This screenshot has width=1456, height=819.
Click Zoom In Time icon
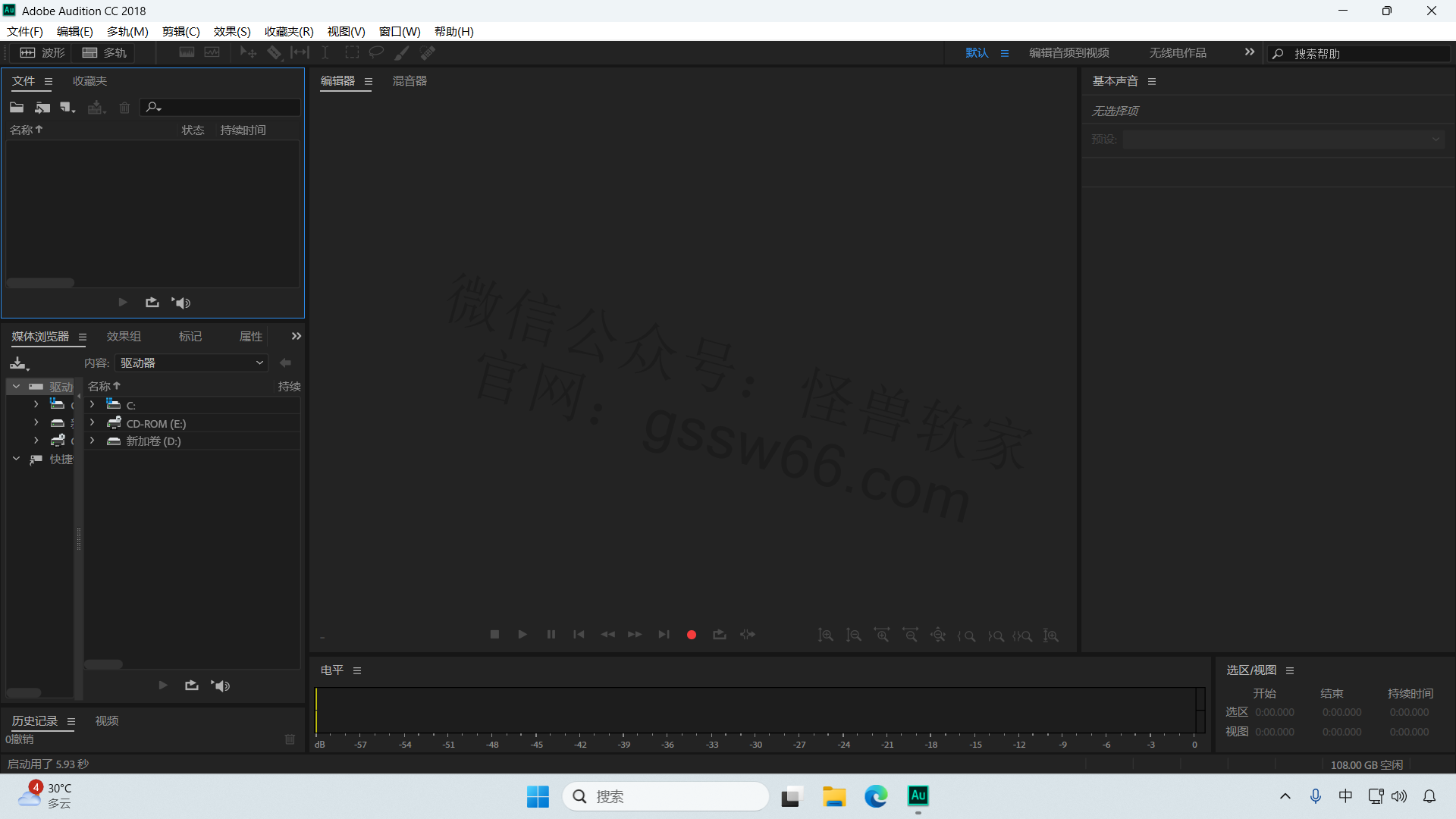point(882,635)
